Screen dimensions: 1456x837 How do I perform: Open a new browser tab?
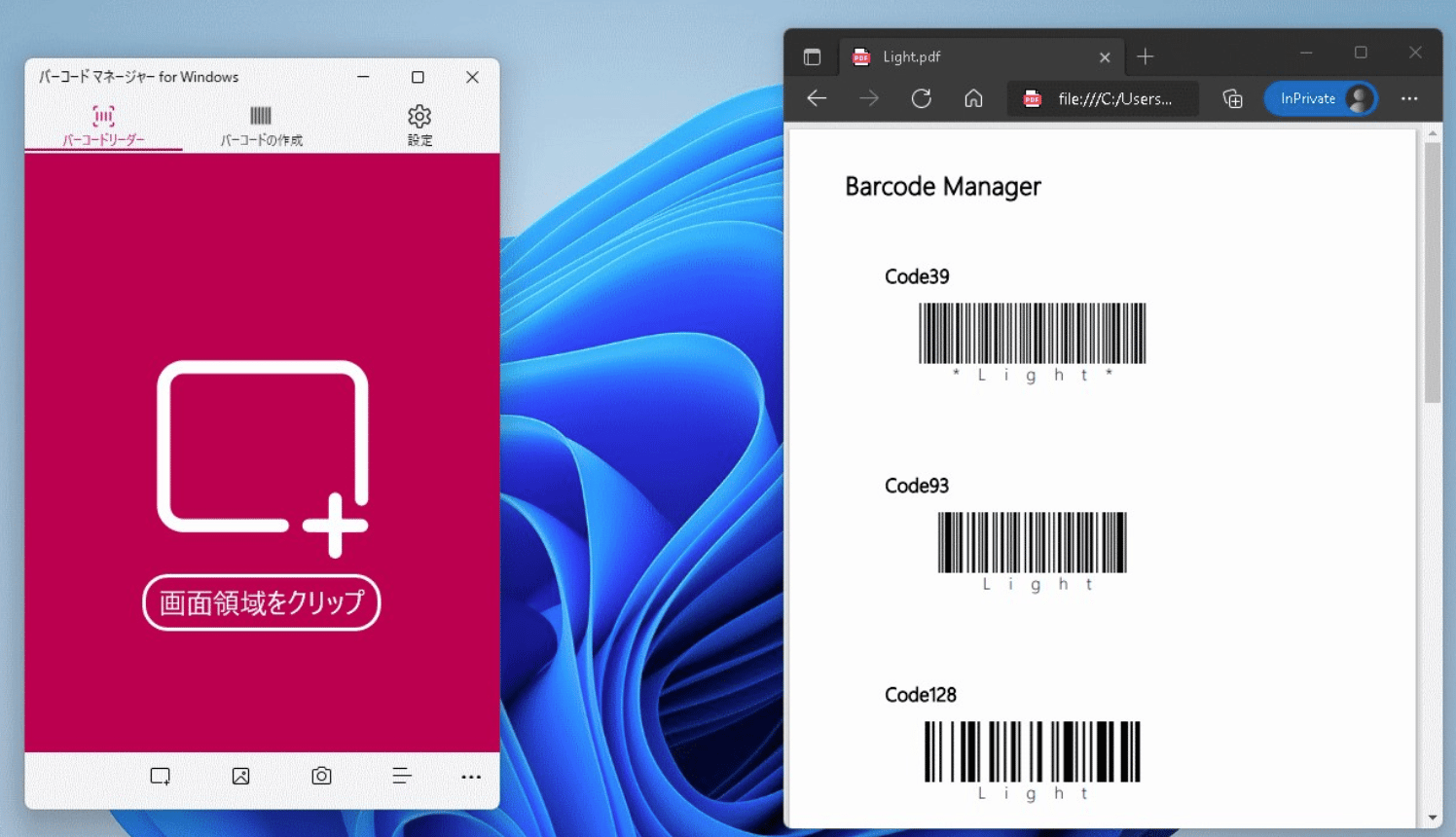(1146, 57)
